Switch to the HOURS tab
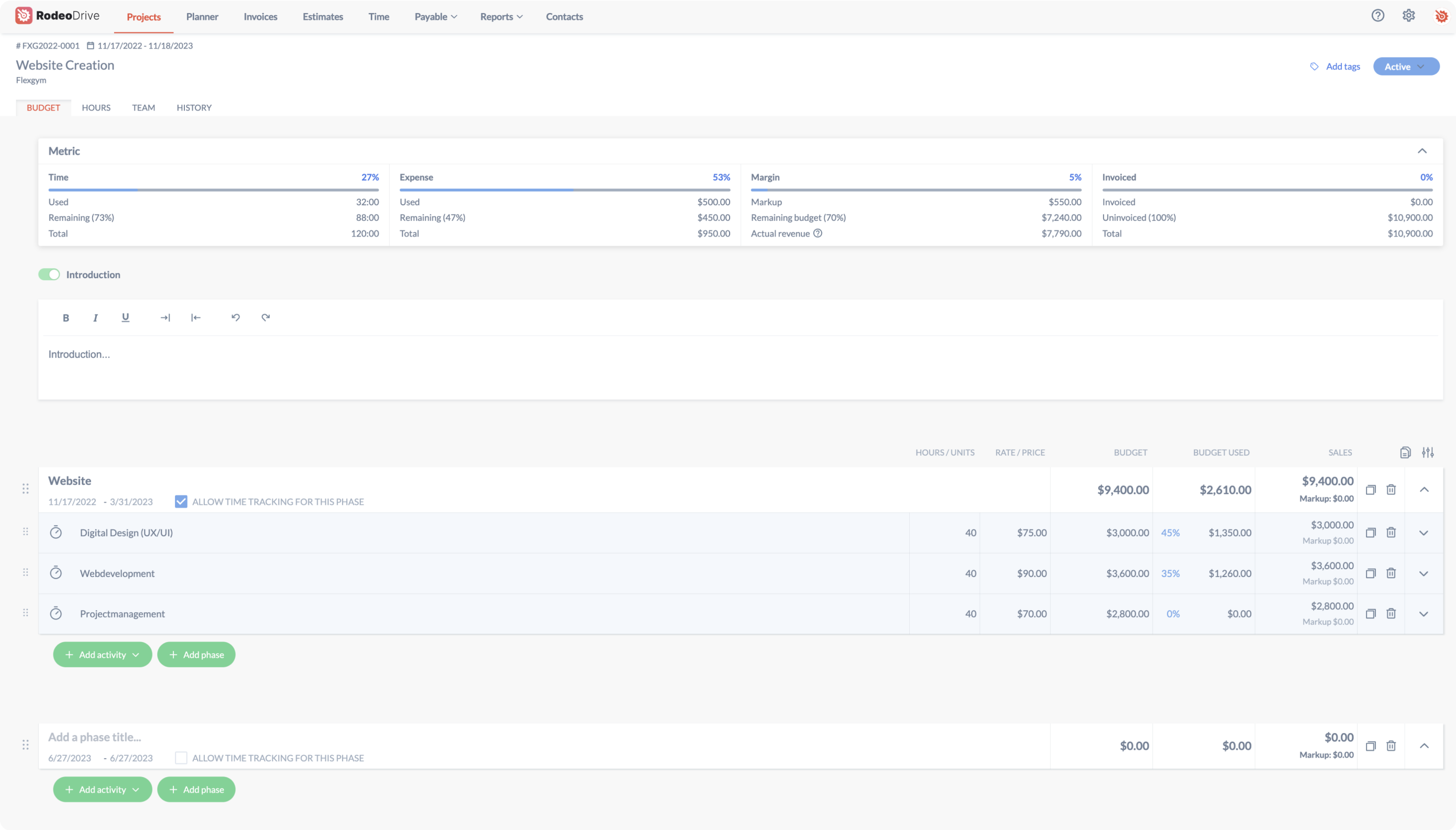This screenshot has width=1456, height=830. [x=96, y=108]
